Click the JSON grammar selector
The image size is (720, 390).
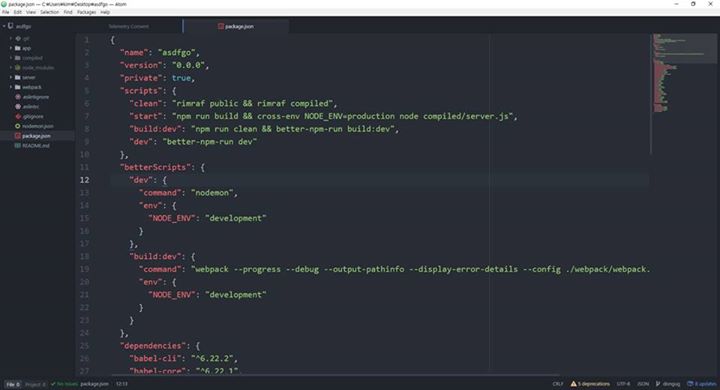tap(643, 384)
